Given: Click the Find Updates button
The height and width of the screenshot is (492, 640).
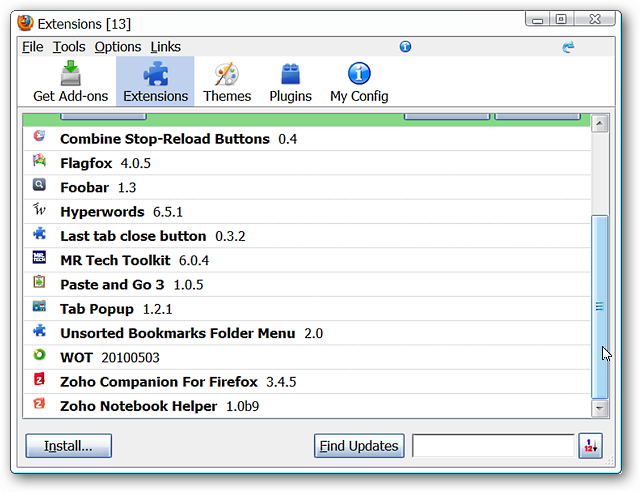Looking at the screenshot, I should pyautogui.click(x=359, y=446).
